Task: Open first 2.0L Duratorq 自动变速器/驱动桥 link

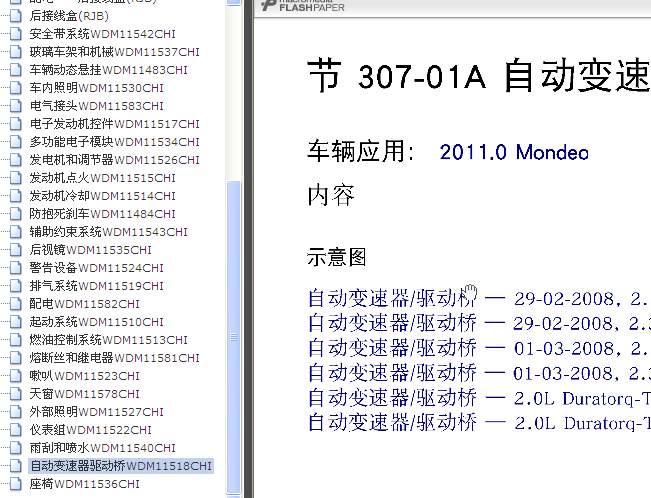Action: pos(479,398)
